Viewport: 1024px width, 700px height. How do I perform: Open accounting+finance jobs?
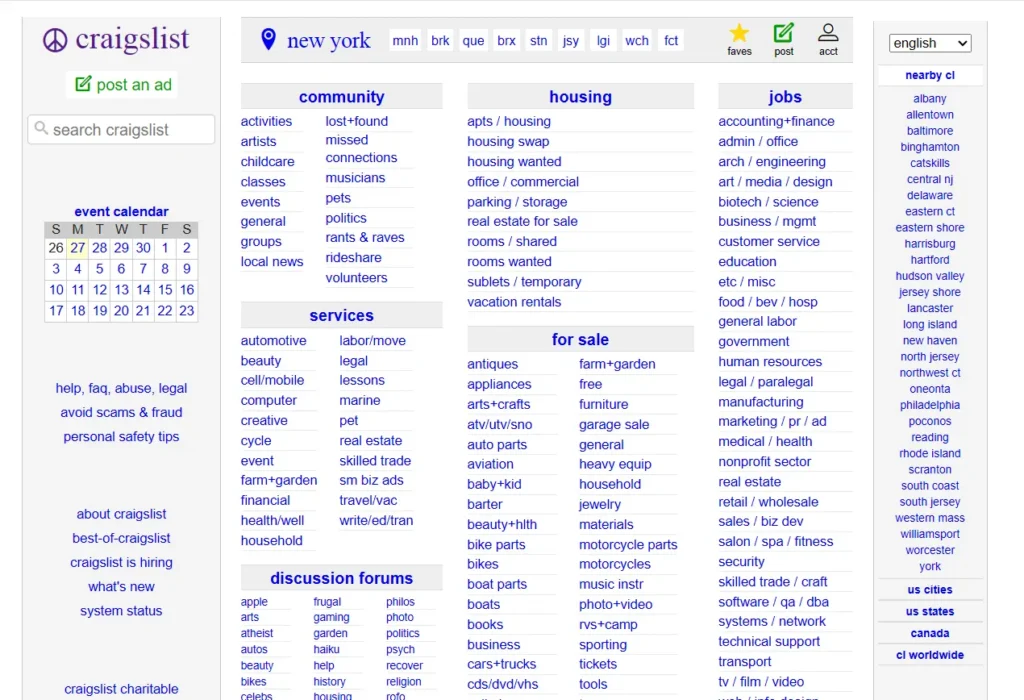776,121
